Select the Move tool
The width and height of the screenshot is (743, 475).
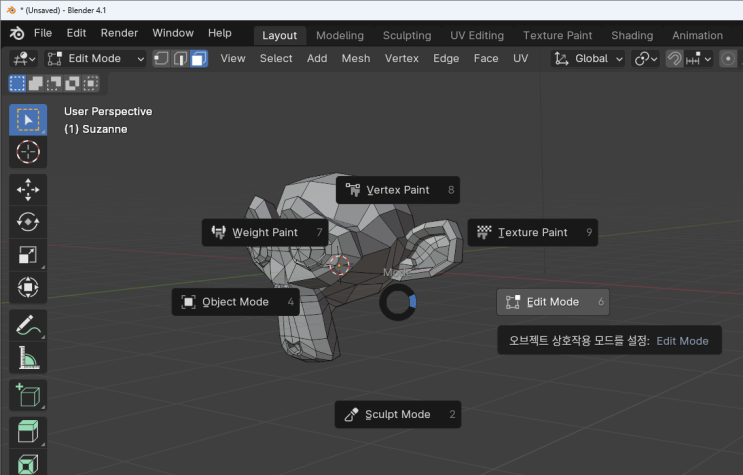point(28,190)
